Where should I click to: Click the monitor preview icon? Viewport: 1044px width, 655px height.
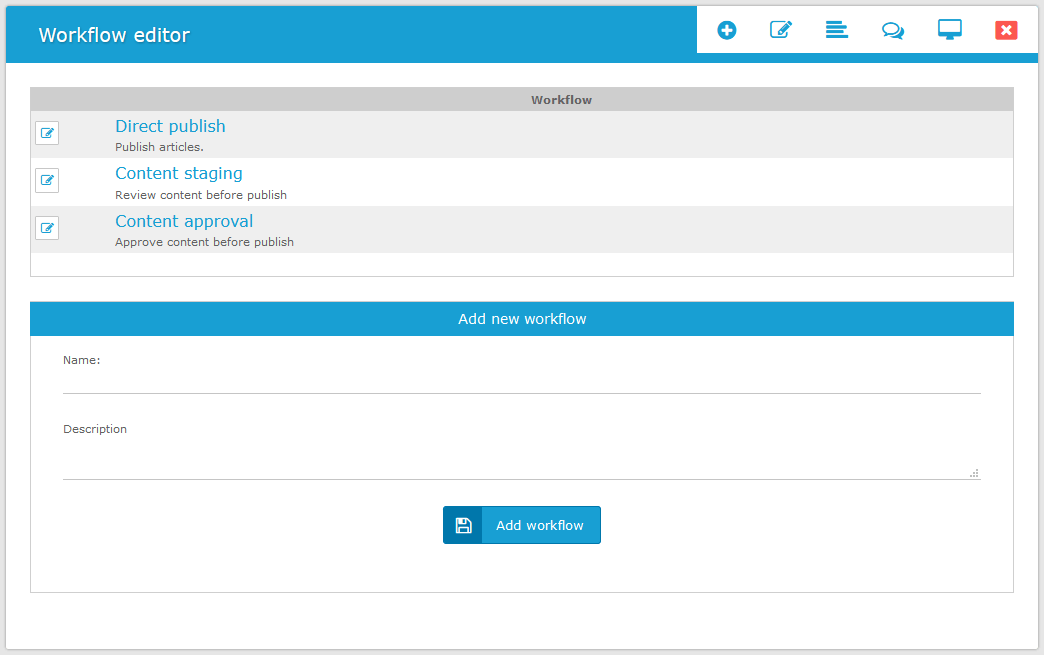949,30
